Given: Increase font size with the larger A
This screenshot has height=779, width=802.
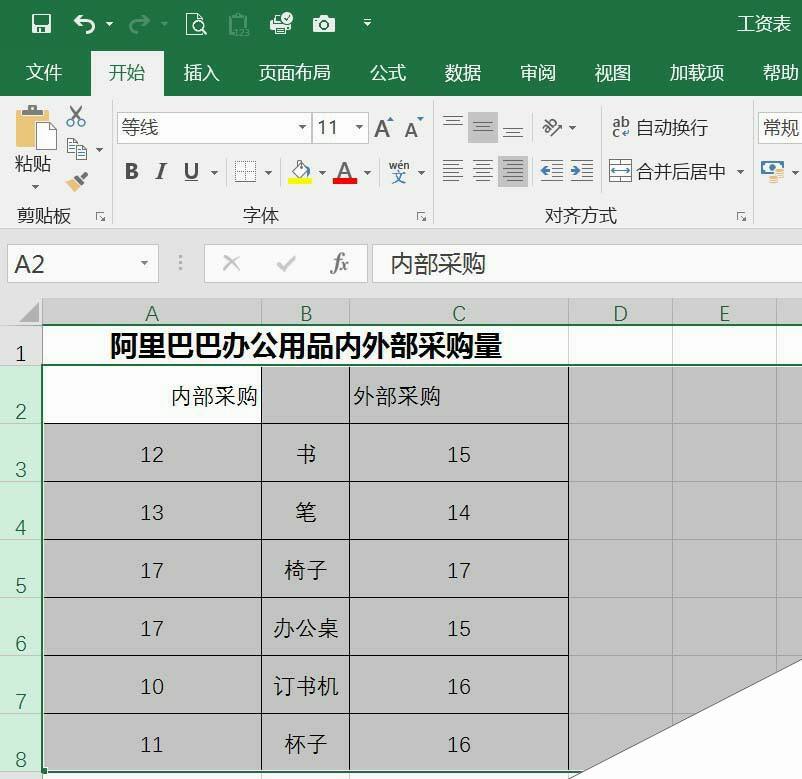Looking at the screenshot, I should [x=384, y=128].
